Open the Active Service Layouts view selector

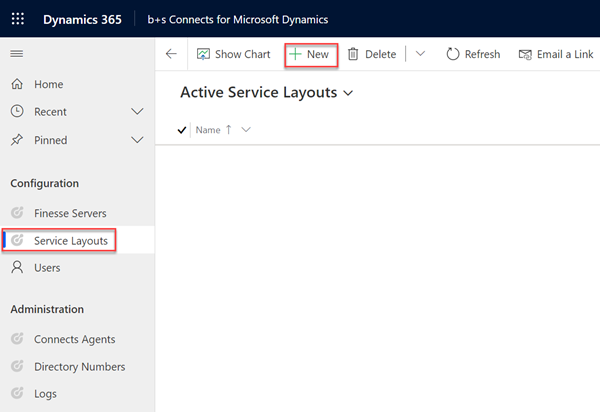pyautogui.click(x=267, y=93)
